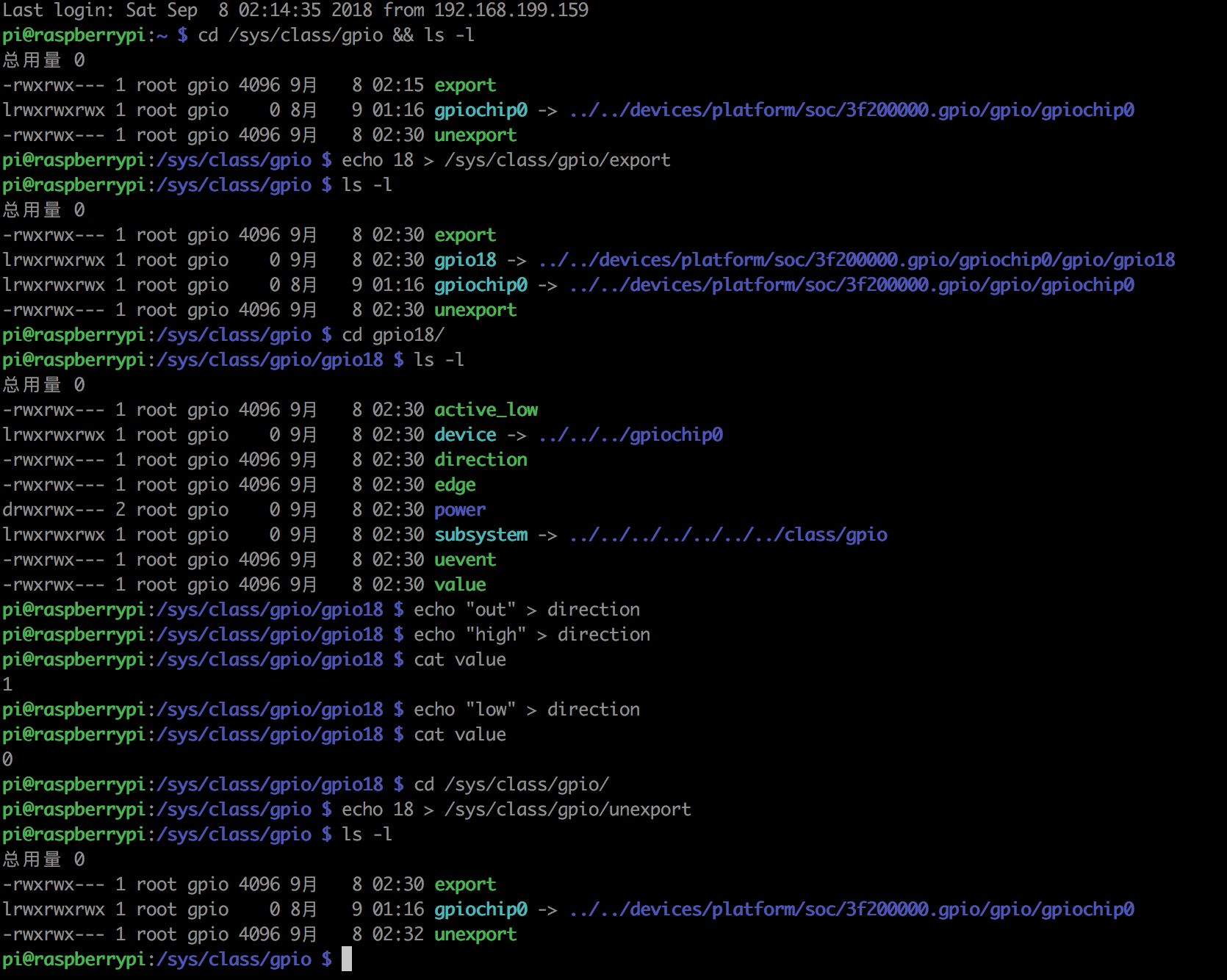This screenshot has height=980, width=1227.
Task: Click the 'cd /sys/class/gpio && ls -l' command
Action: coord(337,35)
